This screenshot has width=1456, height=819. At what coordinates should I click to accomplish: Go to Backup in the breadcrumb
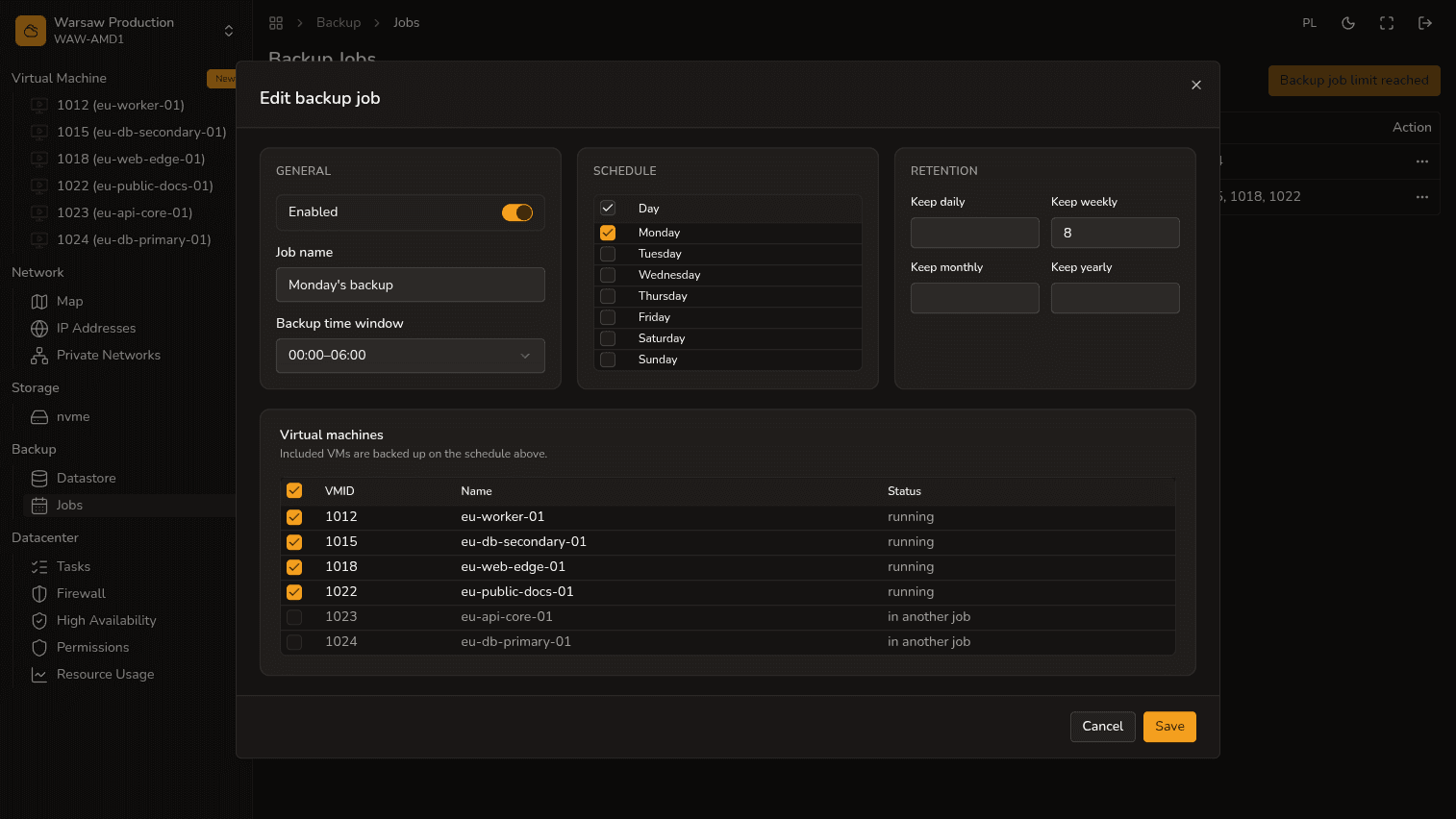click(339, 23)
